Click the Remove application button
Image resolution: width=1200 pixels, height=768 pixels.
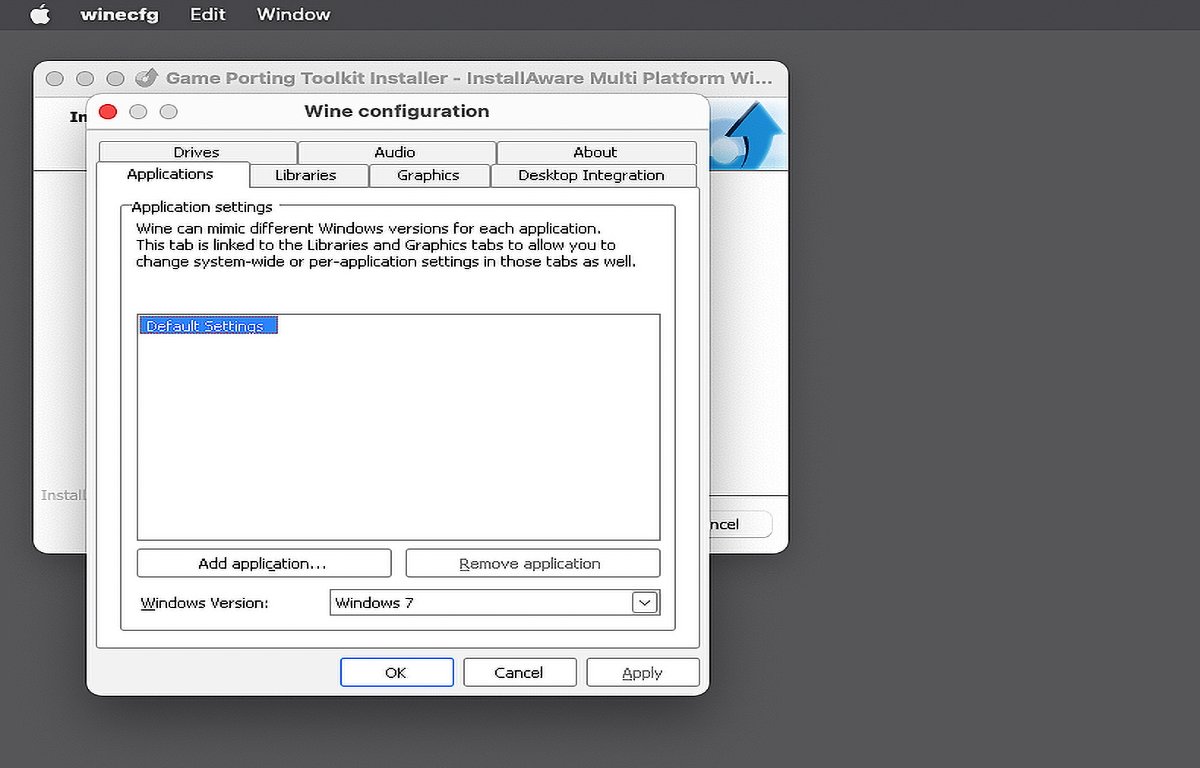pyautogui.click(x=532, y=563)
